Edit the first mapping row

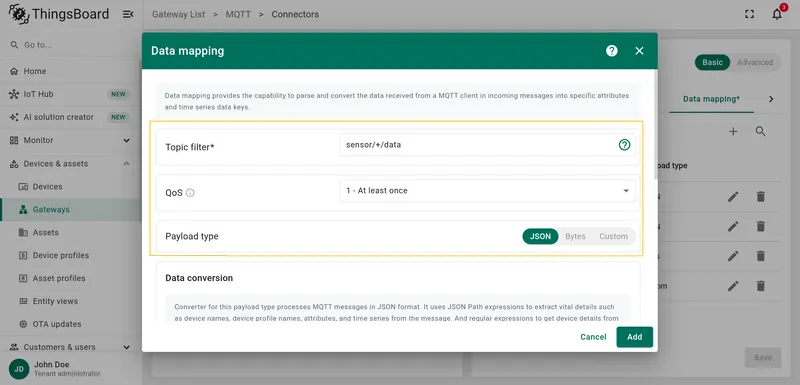(733, 196)
